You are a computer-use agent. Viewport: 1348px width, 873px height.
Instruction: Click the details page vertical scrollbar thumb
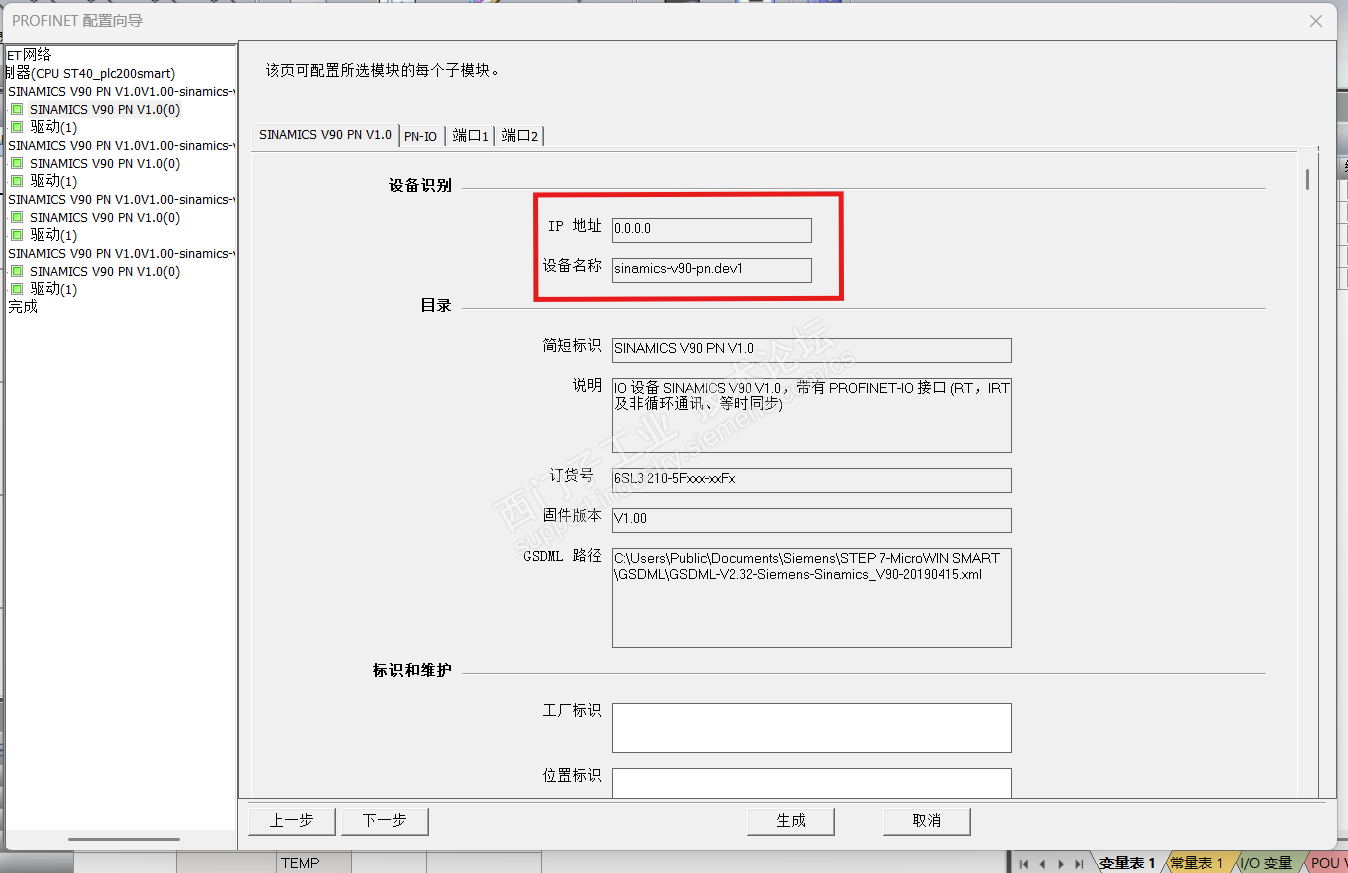coord(1307,179)
